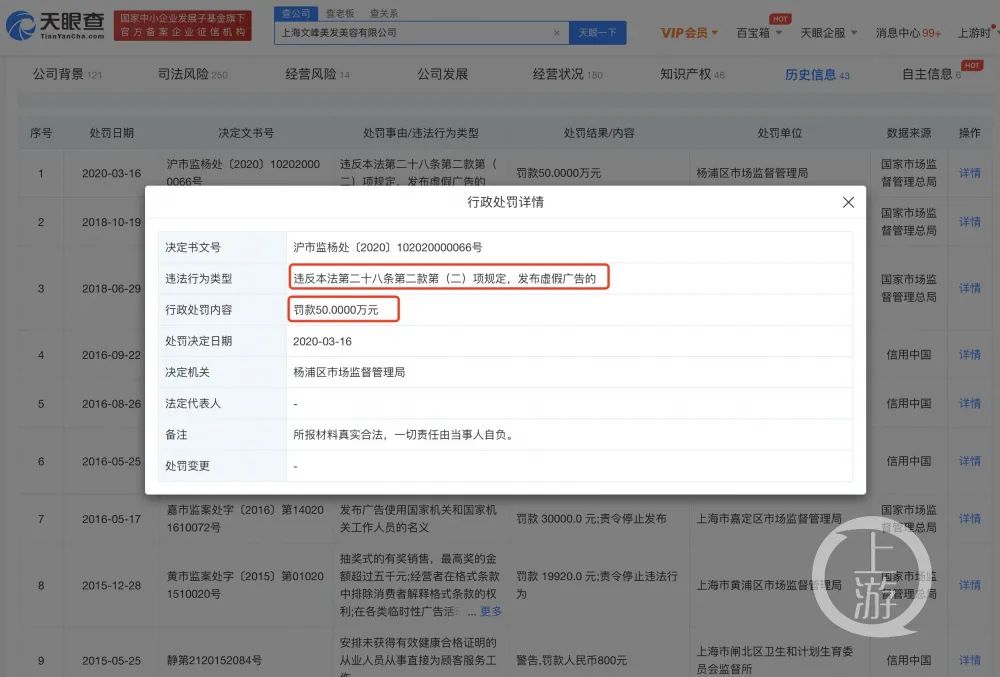Click 上海市黄浦区市场监督管理局 in row 8
This screenshot has width=1000, height=677.
[768, 585]
